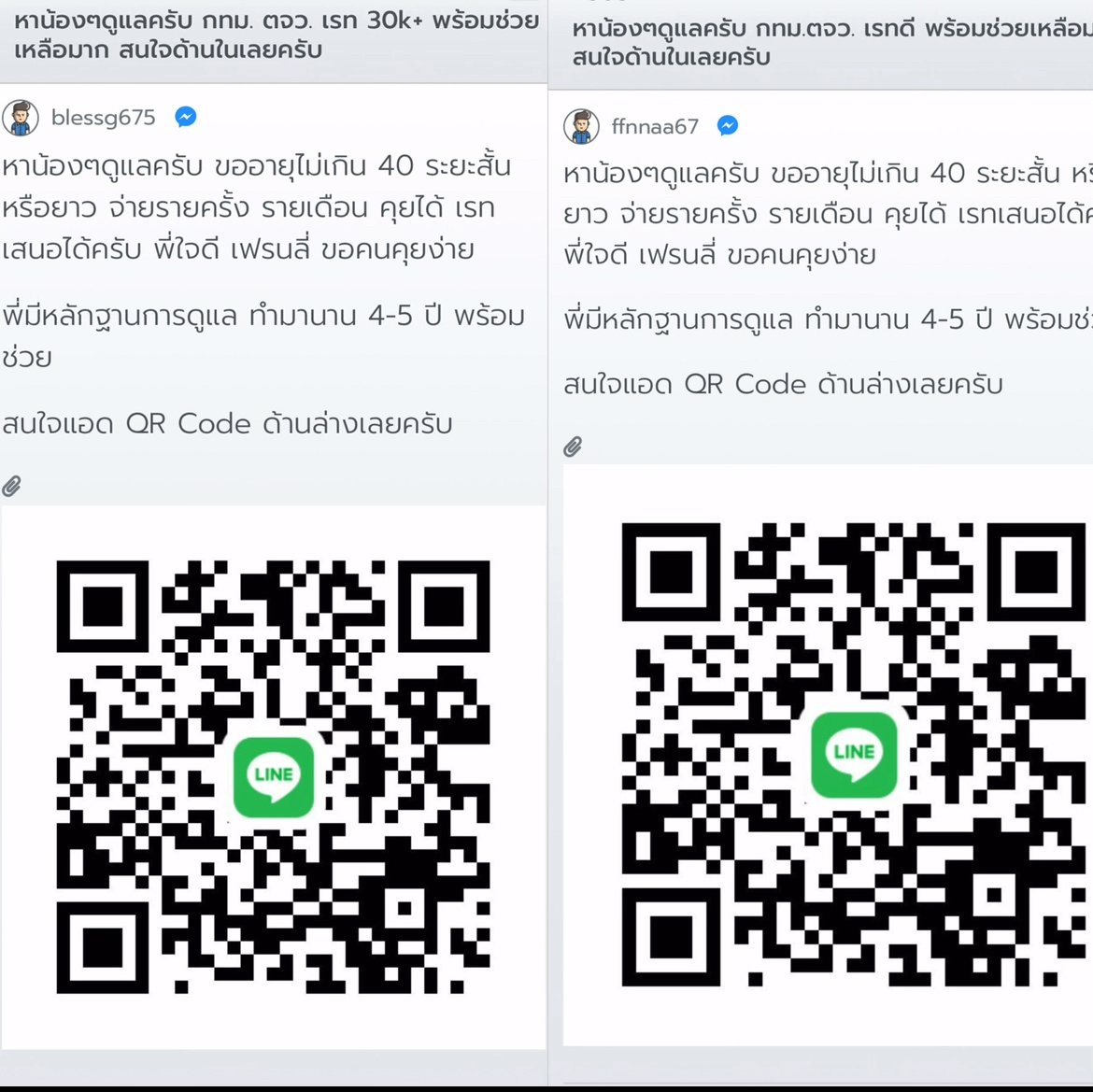Open the blessg675 username link
Image resolution: width=1093 pixels, height=1092 pixels.
click(103, 117)
